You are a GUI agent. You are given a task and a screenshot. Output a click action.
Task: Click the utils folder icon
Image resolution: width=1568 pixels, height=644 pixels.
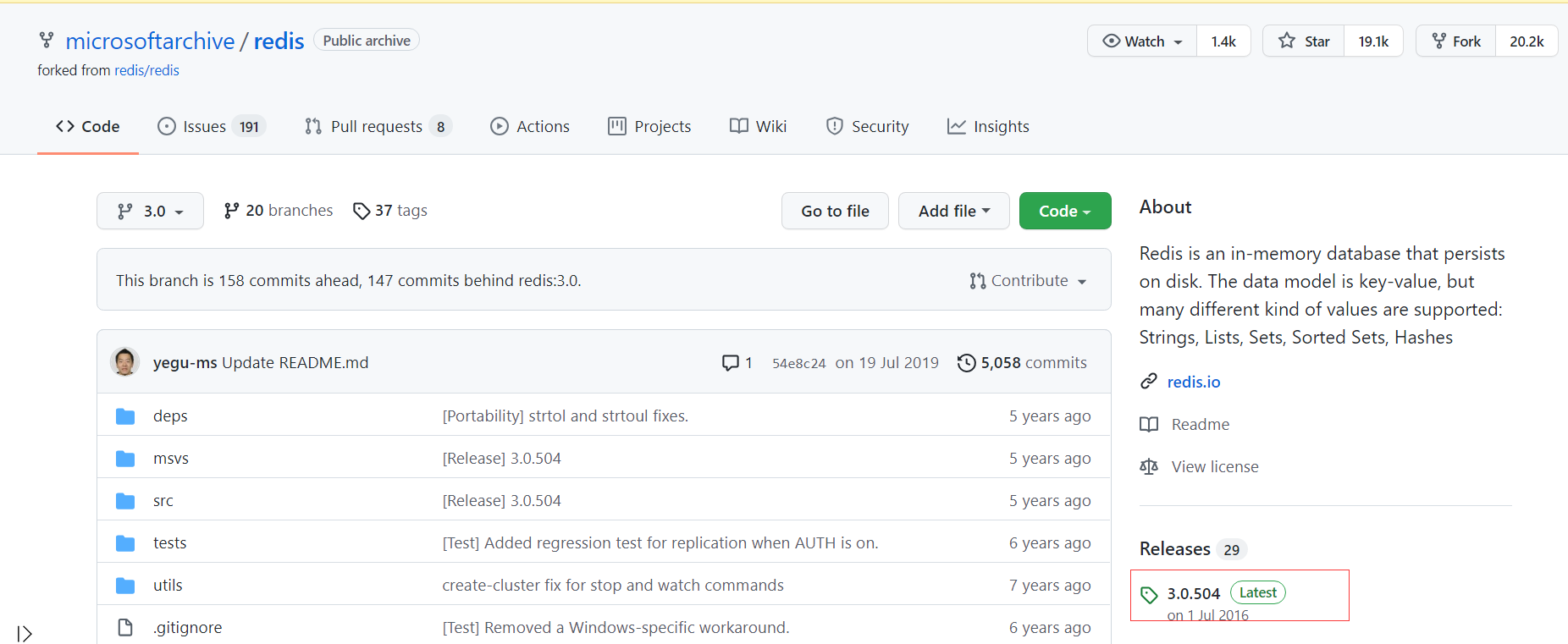click(x=125, y=586)
